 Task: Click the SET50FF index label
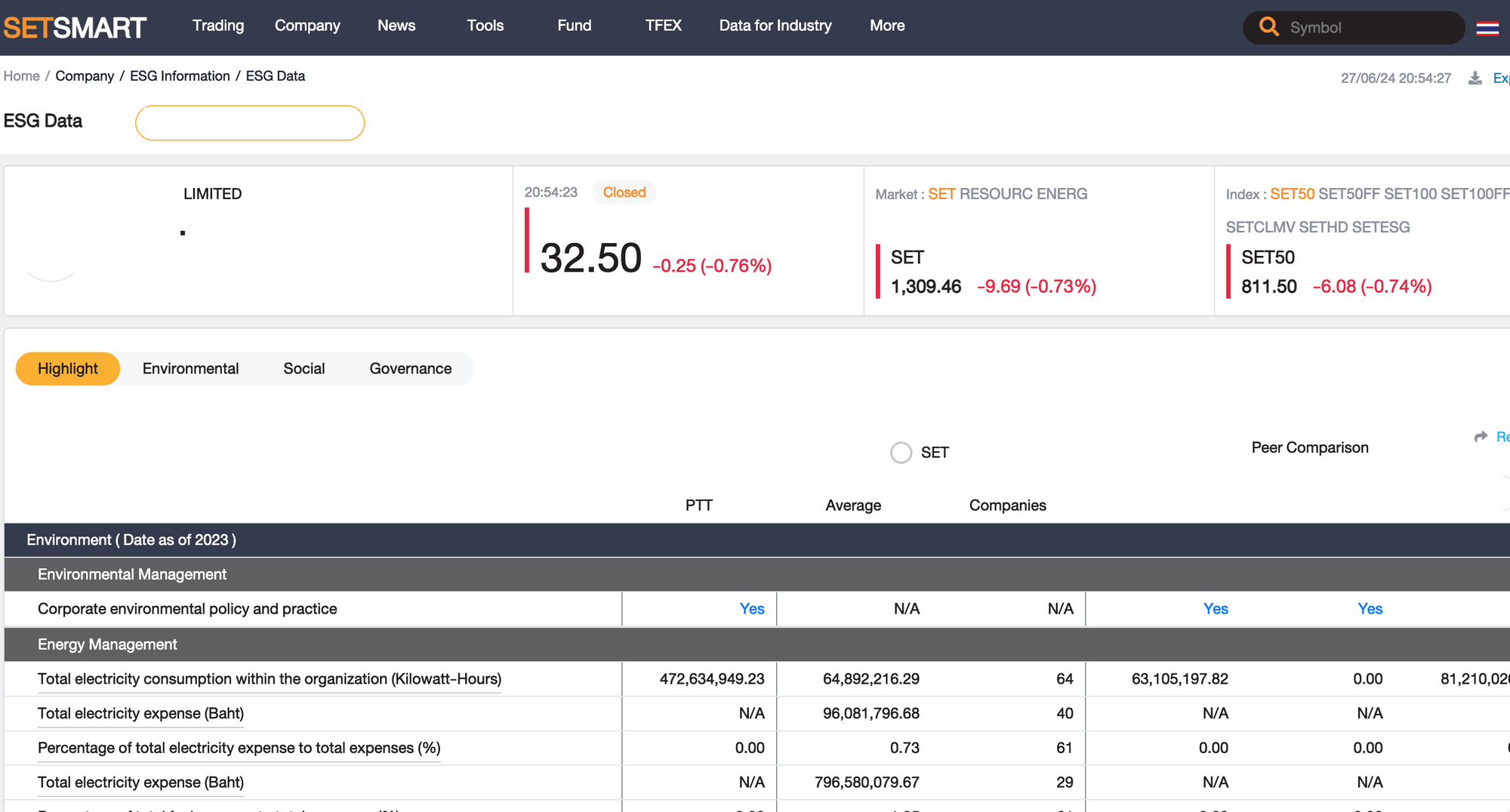[1349, 194]
